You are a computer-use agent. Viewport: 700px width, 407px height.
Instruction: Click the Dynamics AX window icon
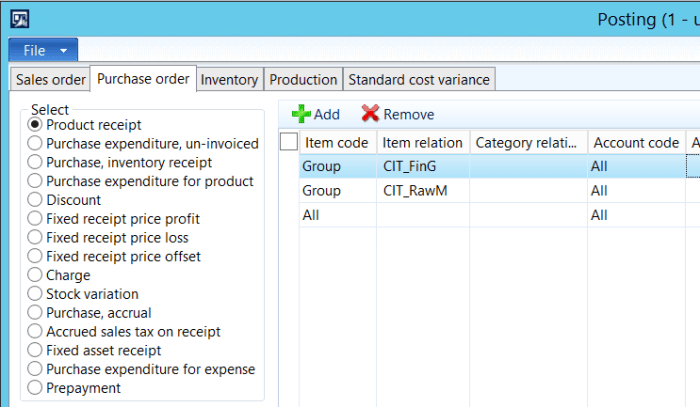tap(20, 19)
